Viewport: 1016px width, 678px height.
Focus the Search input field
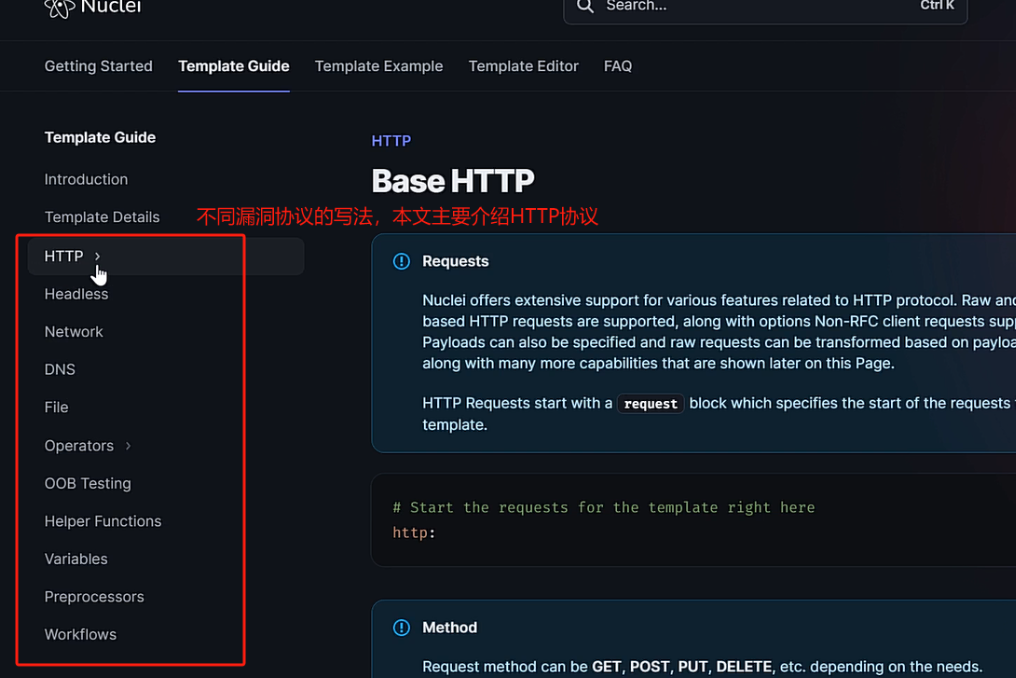pyautogui.click(x=765, y=8)
